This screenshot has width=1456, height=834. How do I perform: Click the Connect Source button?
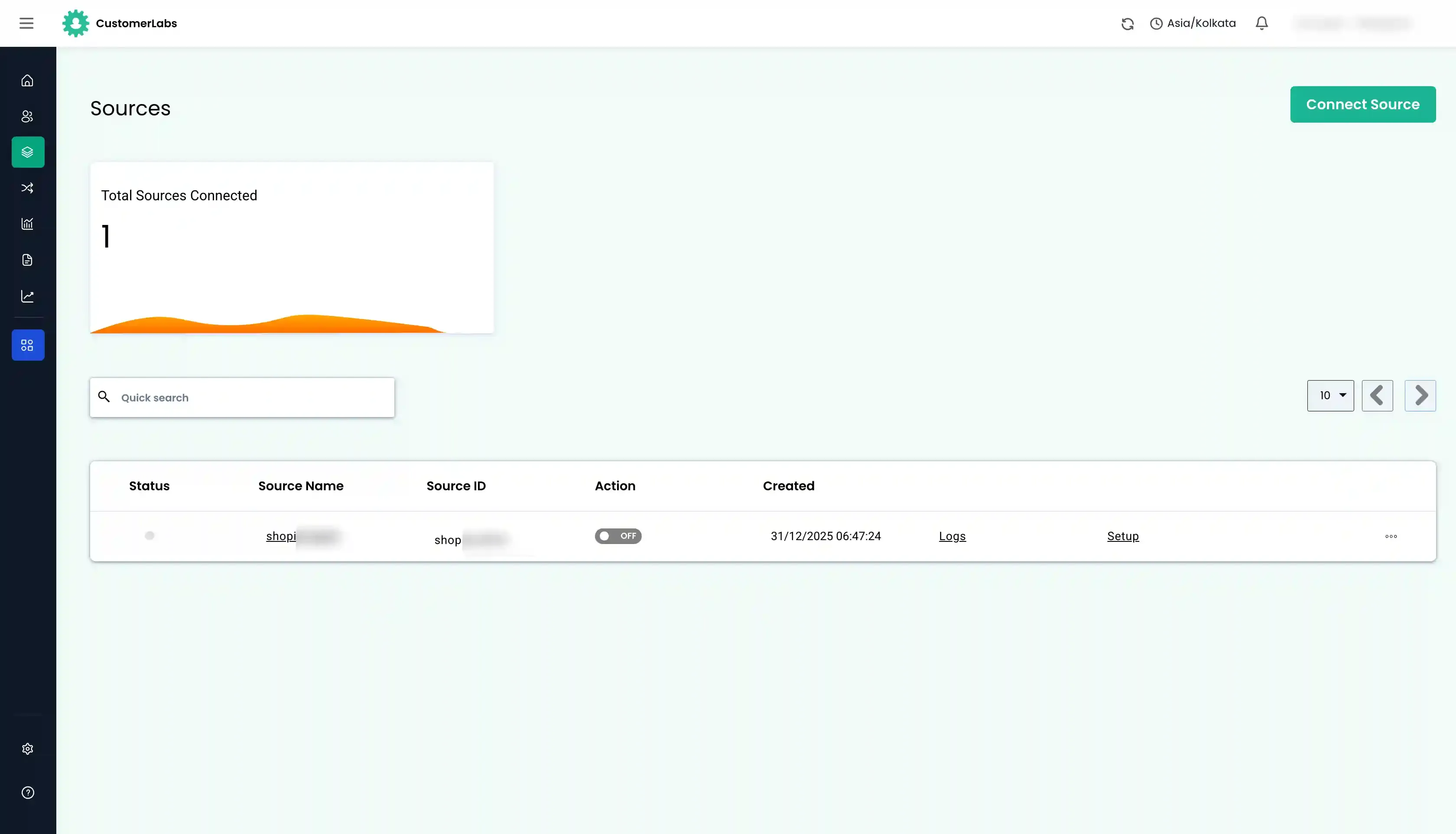pos(1363,104)
